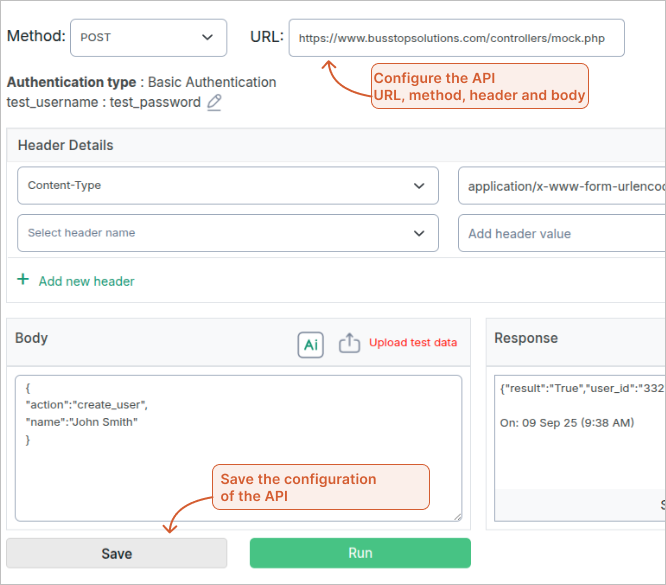Click the Add new header link
The height and width of the screenshot is (585, 666).
pyautogui.click(x=86, y=281)
